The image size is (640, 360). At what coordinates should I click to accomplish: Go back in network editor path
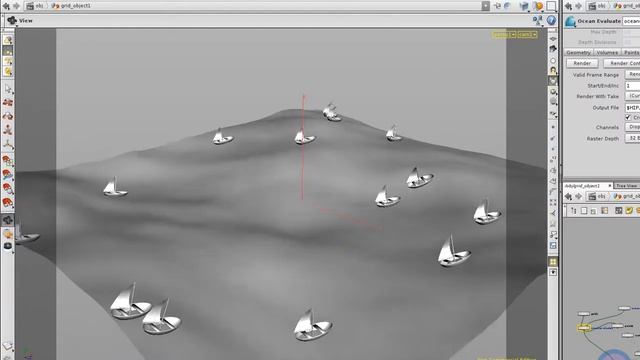[569, 196]
